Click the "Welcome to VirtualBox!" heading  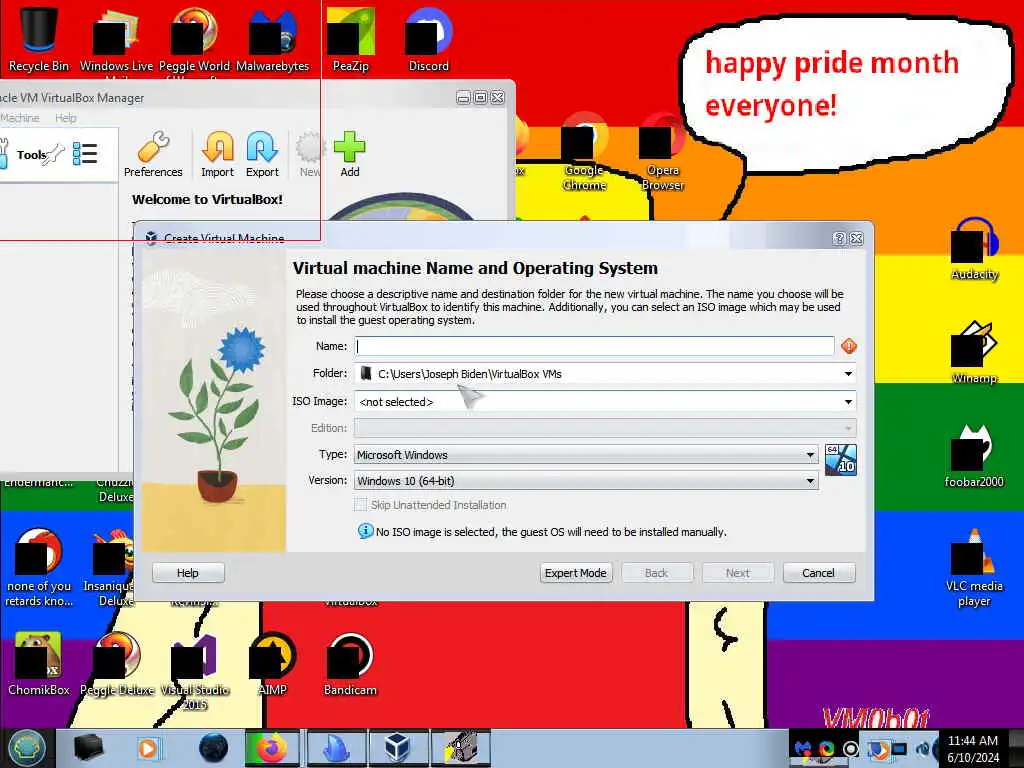pos(207,199)
